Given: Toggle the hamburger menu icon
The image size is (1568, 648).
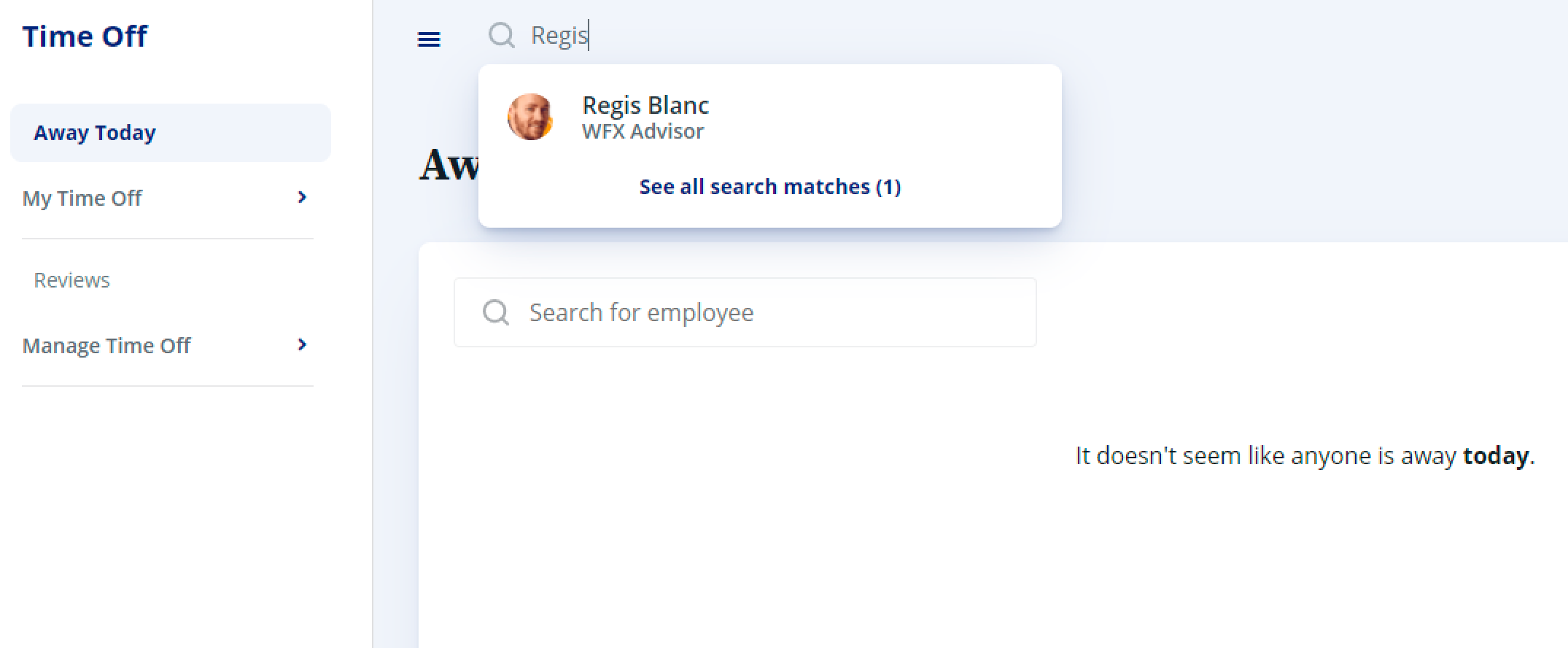Looking at the screenshot, I should pos(429,39).
